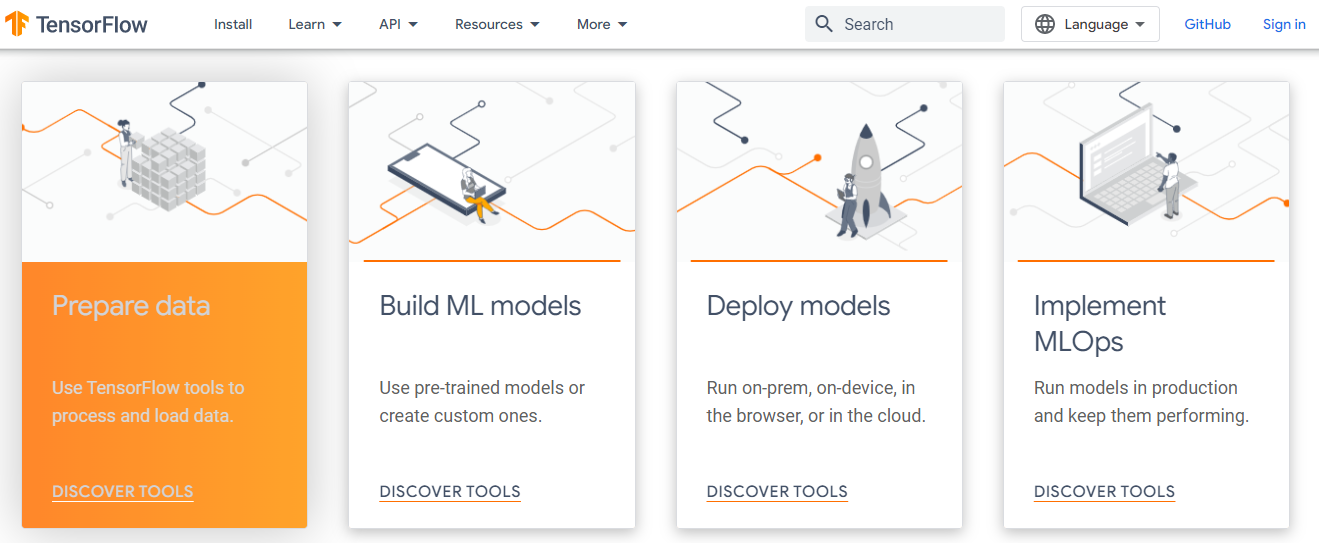Click the globe icon in Language button
Viewport: 1319px width, 543px height.
pyautogui.click(x=1045, y=24)
